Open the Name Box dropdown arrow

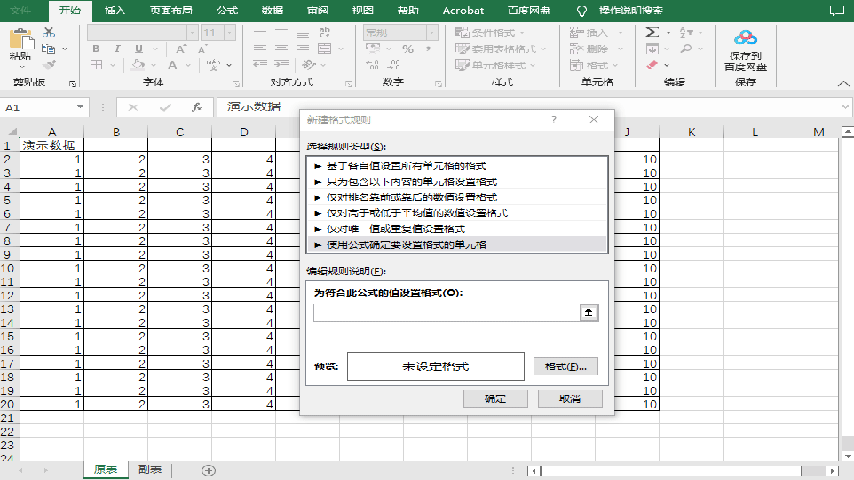tap(80, 107)
